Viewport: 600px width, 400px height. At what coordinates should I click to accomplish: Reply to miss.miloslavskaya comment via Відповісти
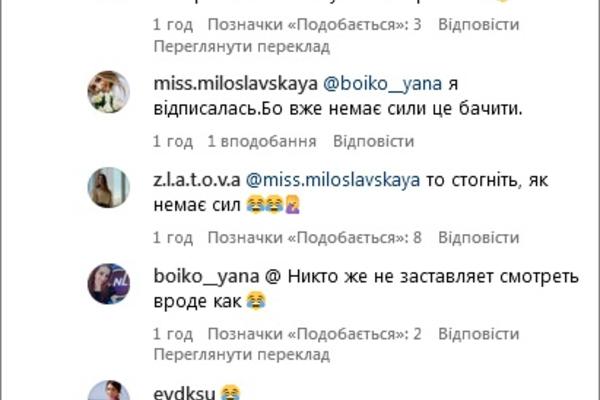click(373, 141)
